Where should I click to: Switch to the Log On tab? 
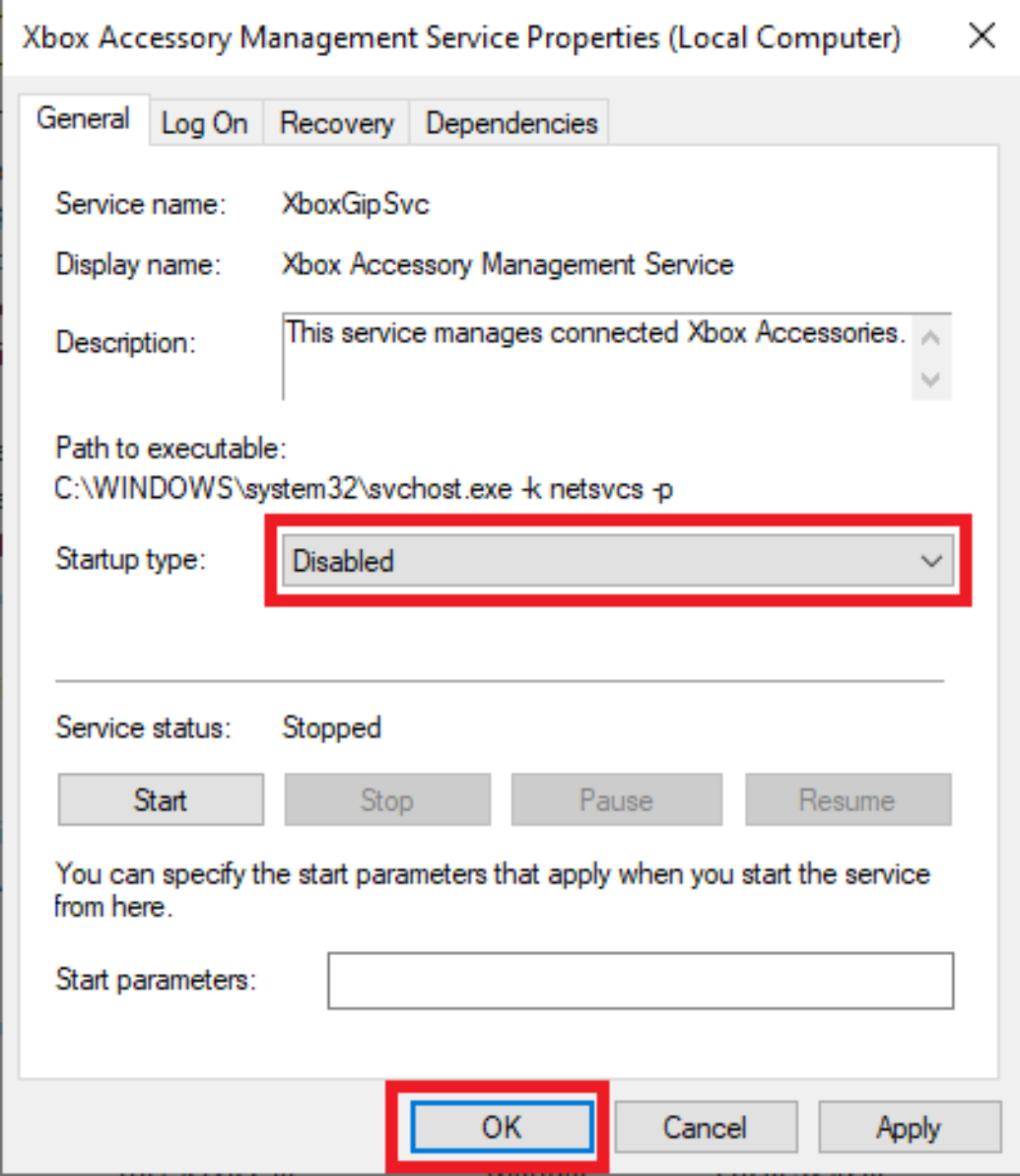[x=204, y=122]
